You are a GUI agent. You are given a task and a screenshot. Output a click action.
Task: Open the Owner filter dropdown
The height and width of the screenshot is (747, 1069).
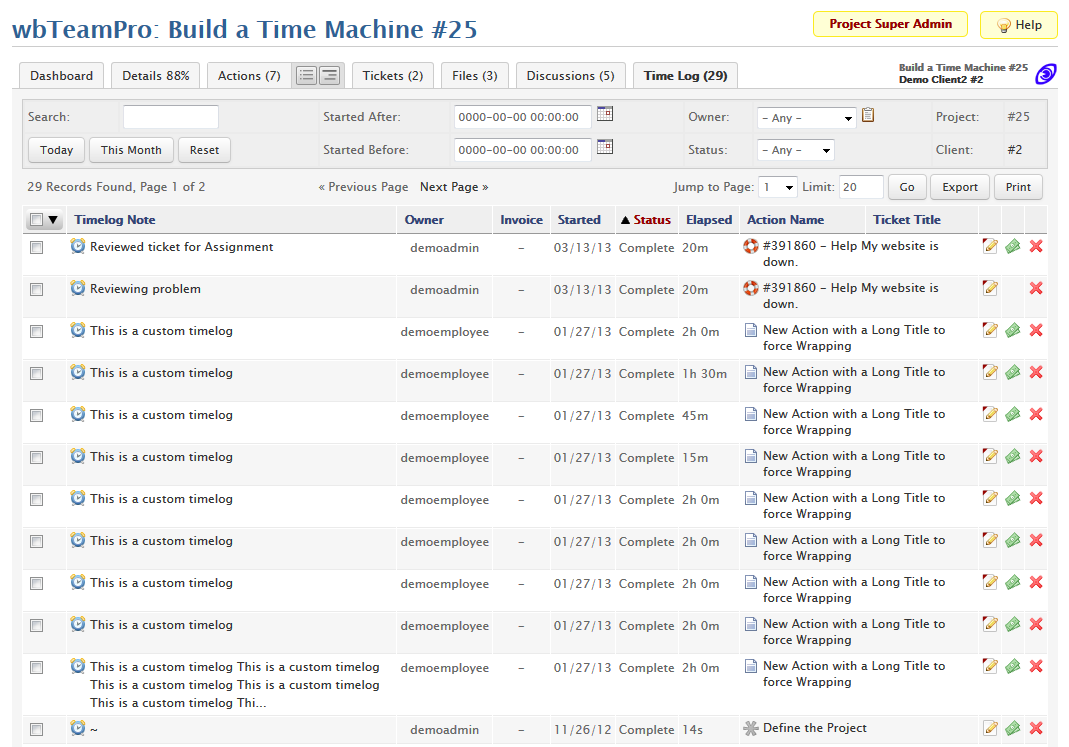click(x=806, y=118)
